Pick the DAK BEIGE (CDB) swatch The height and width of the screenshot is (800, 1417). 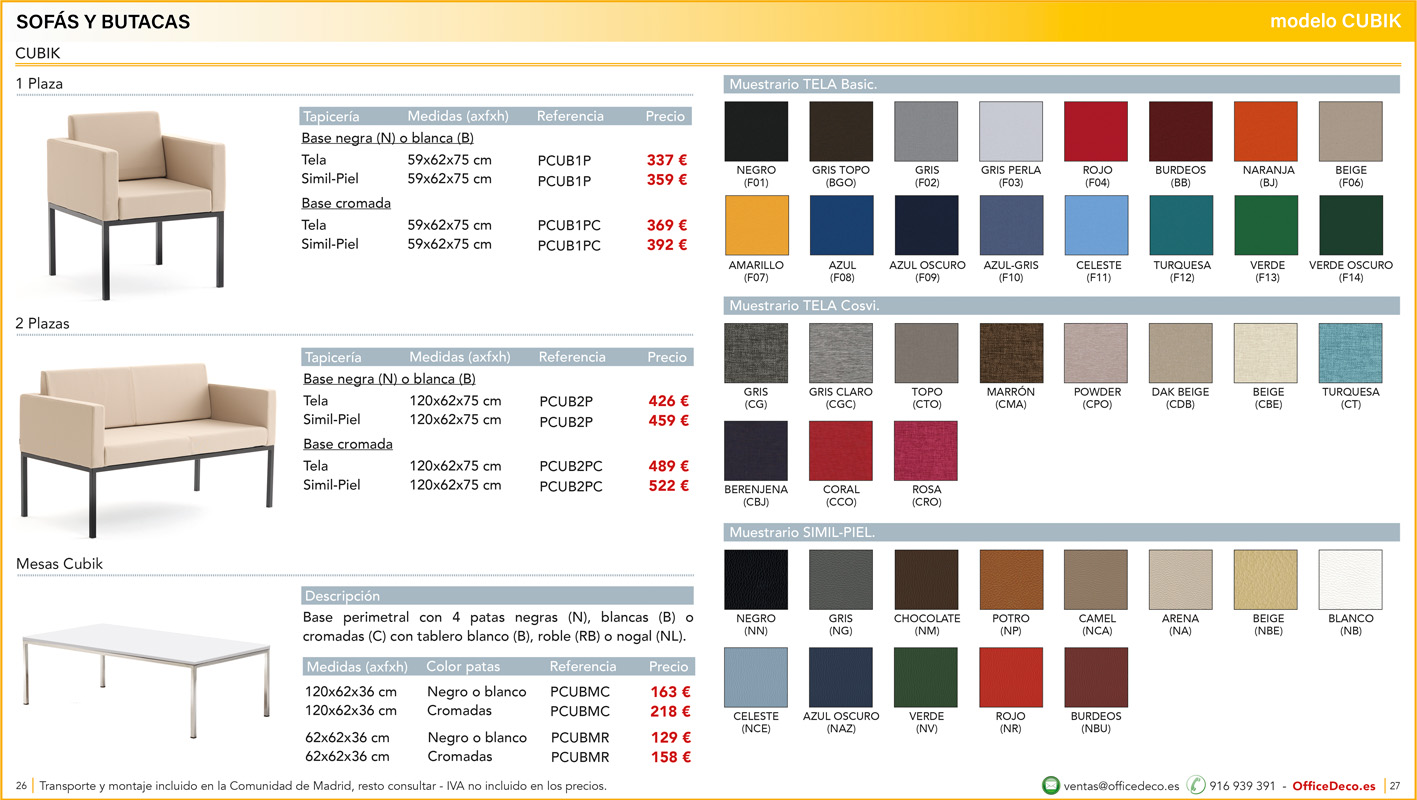pos(1181,353)
